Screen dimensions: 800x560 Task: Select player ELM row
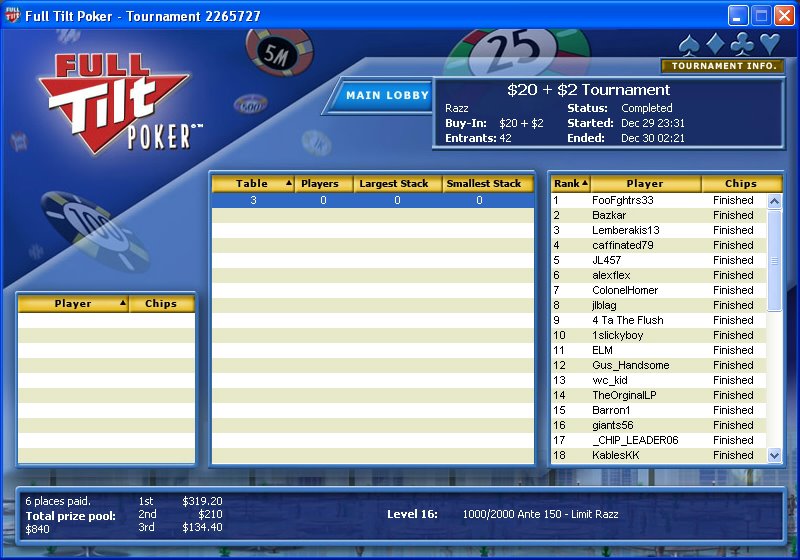click(x=659, y=350)
